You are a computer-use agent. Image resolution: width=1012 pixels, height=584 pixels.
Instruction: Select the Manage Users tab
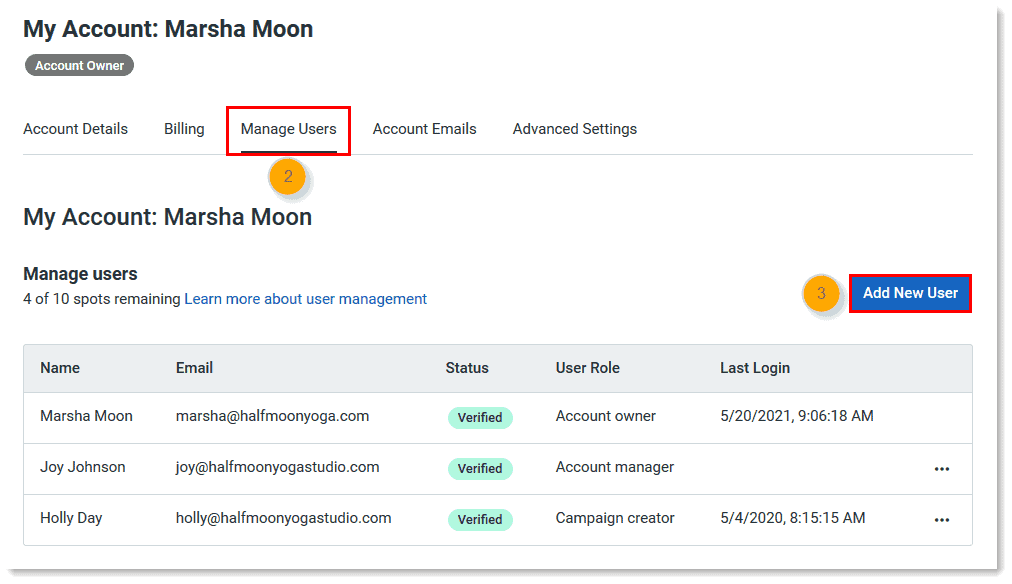pos(288,129)
